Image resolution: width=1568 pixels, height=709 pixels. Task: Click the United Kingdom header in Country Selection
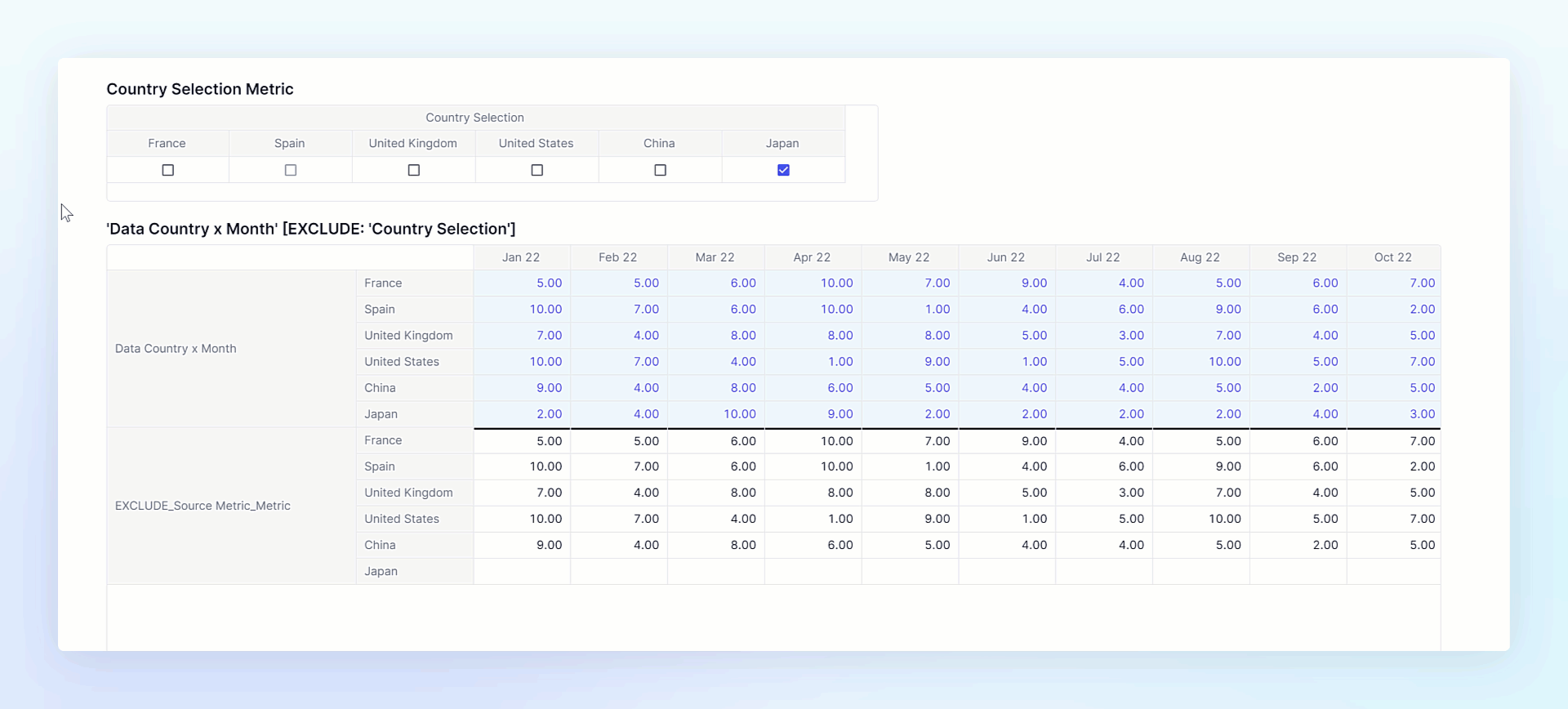[413, 144]
